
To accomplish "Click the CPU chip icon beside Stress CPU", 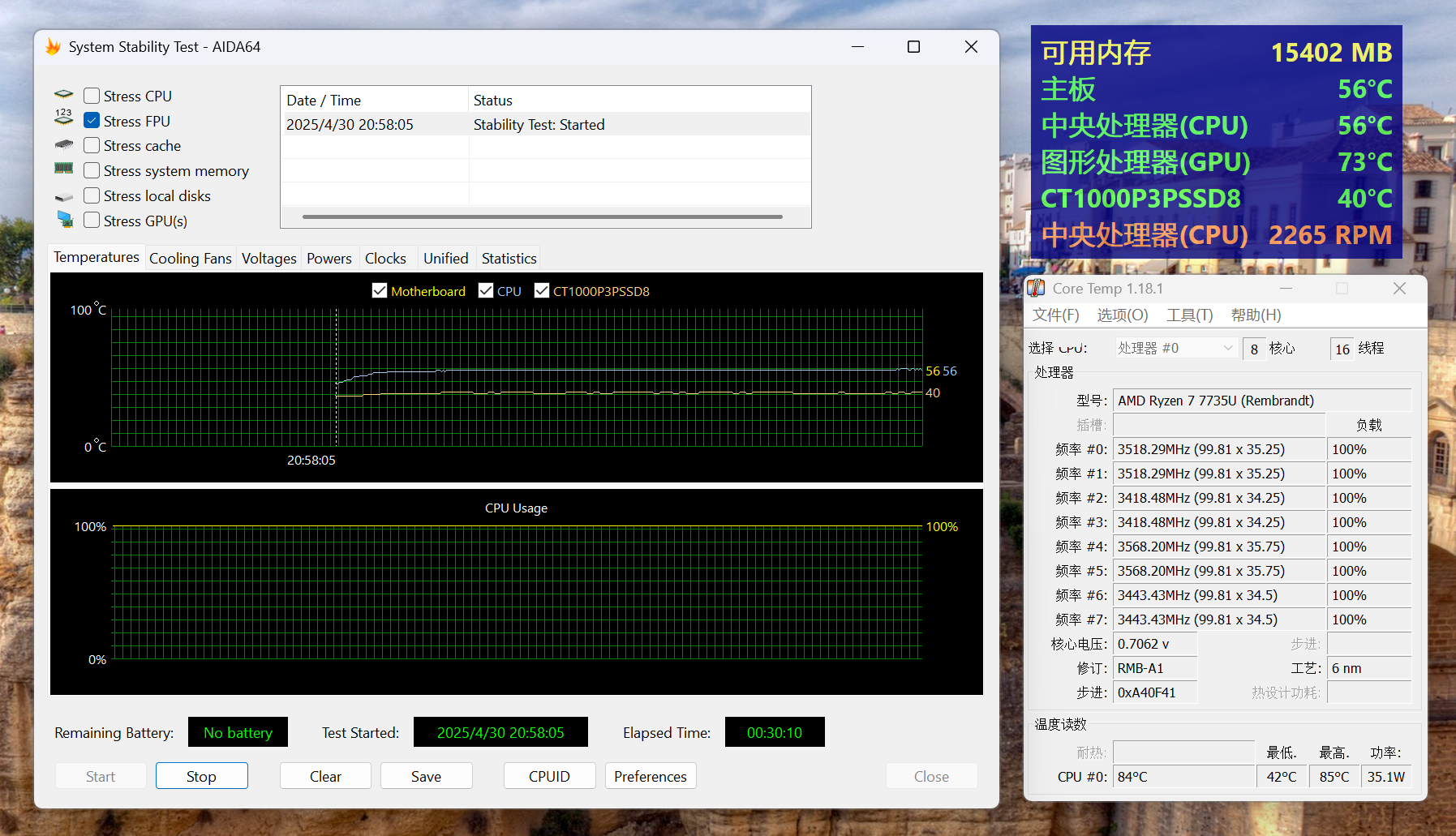I will tap(64, 95).
